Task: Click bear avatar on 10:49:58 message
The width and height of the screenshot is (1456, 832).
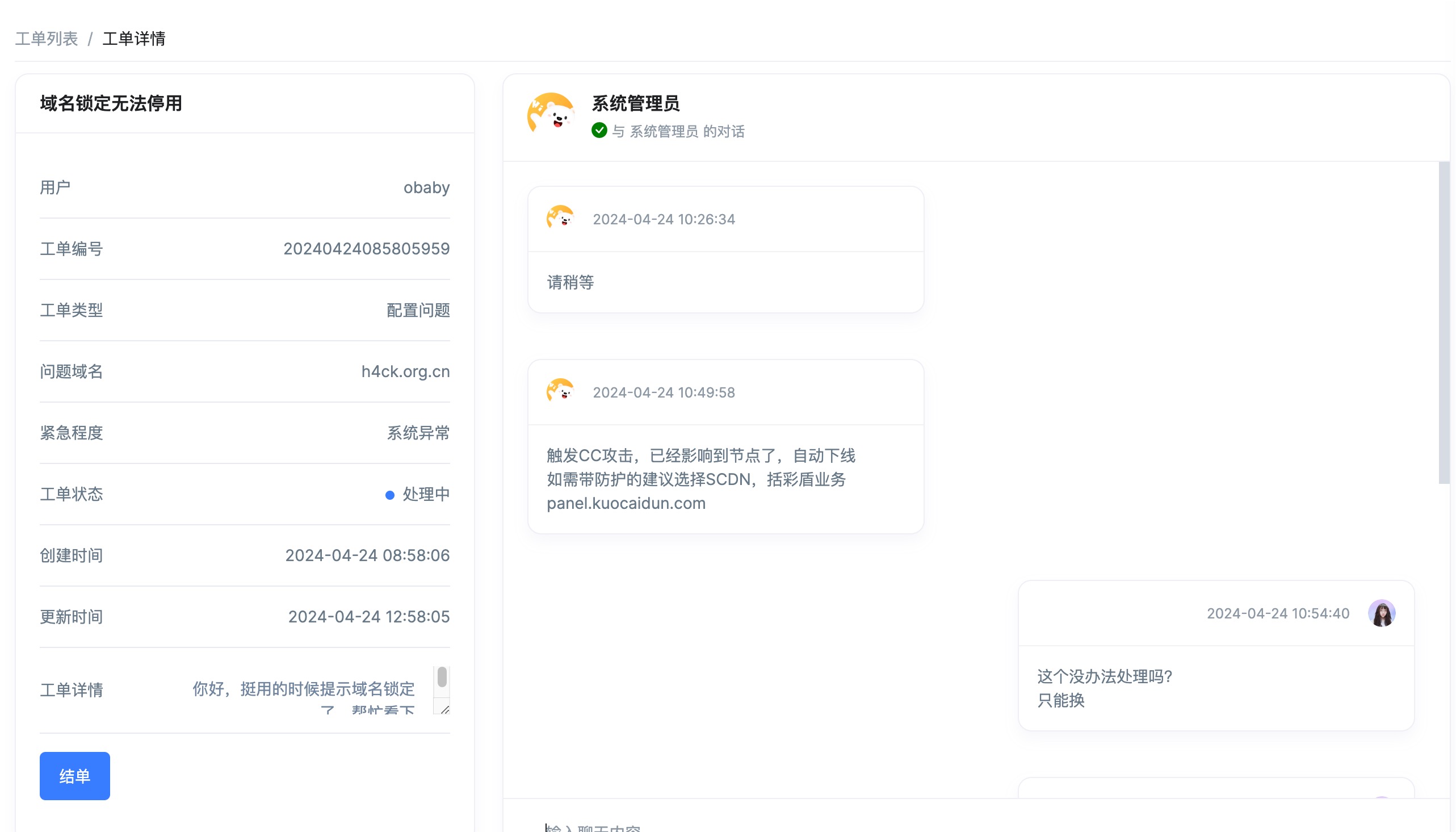Action: (x=560, y=391)
